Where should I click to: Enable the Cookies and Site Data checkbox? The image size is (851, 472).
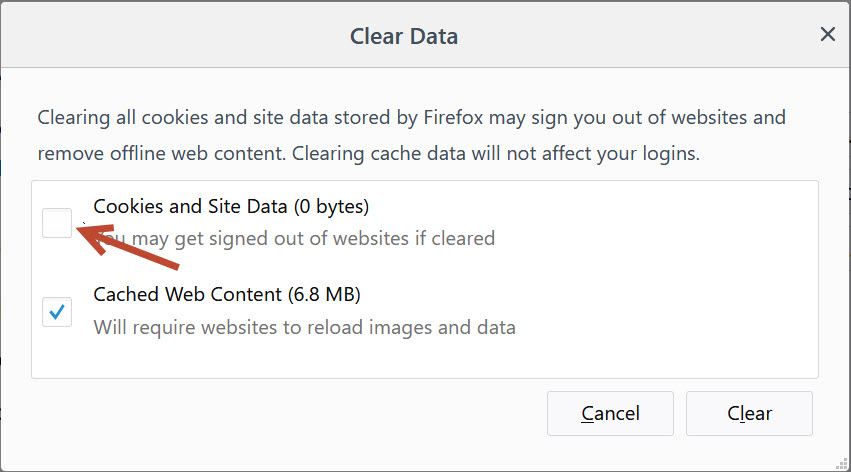coord(57,222)
